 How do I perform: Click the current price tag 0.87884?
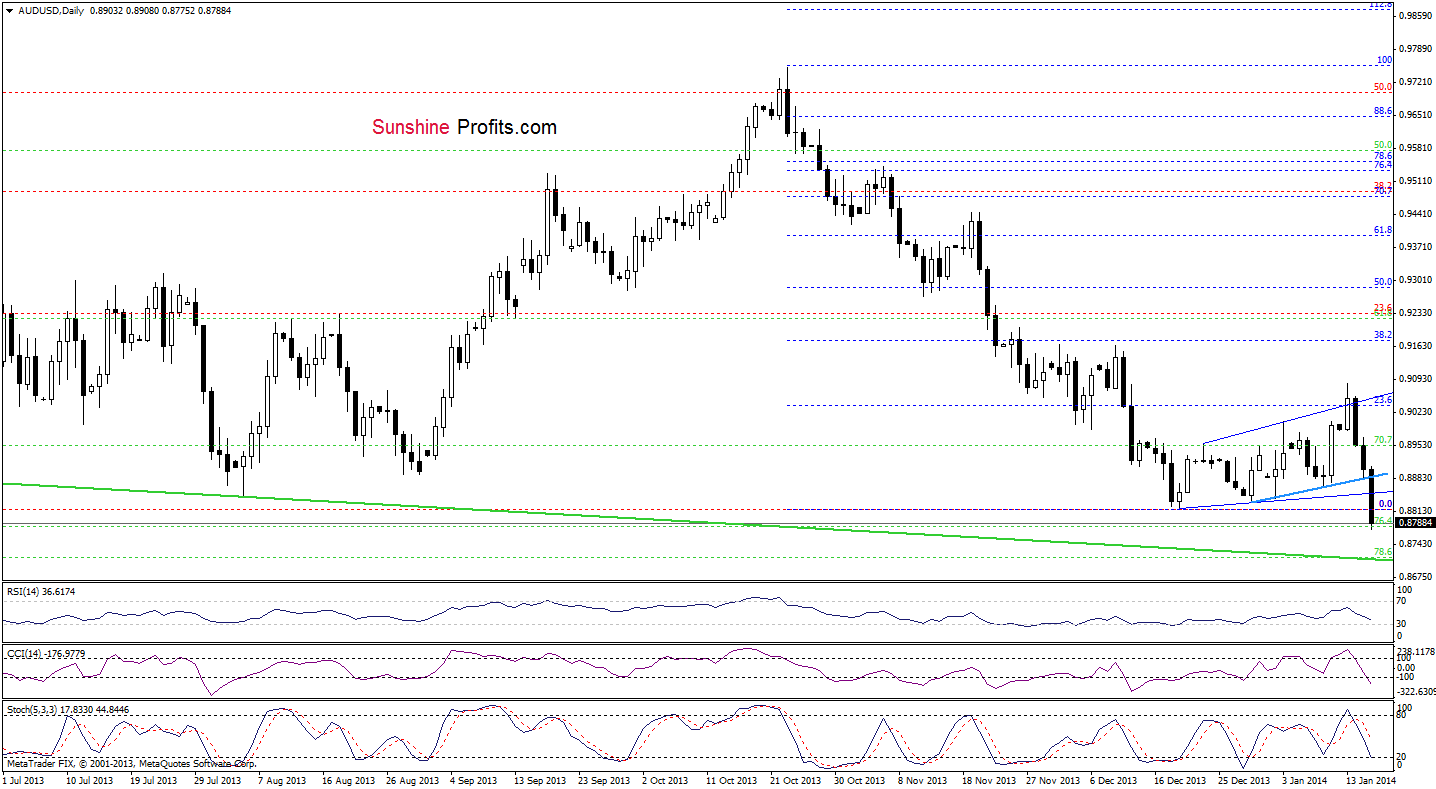pyautogui.click(x=1415, y=522)
